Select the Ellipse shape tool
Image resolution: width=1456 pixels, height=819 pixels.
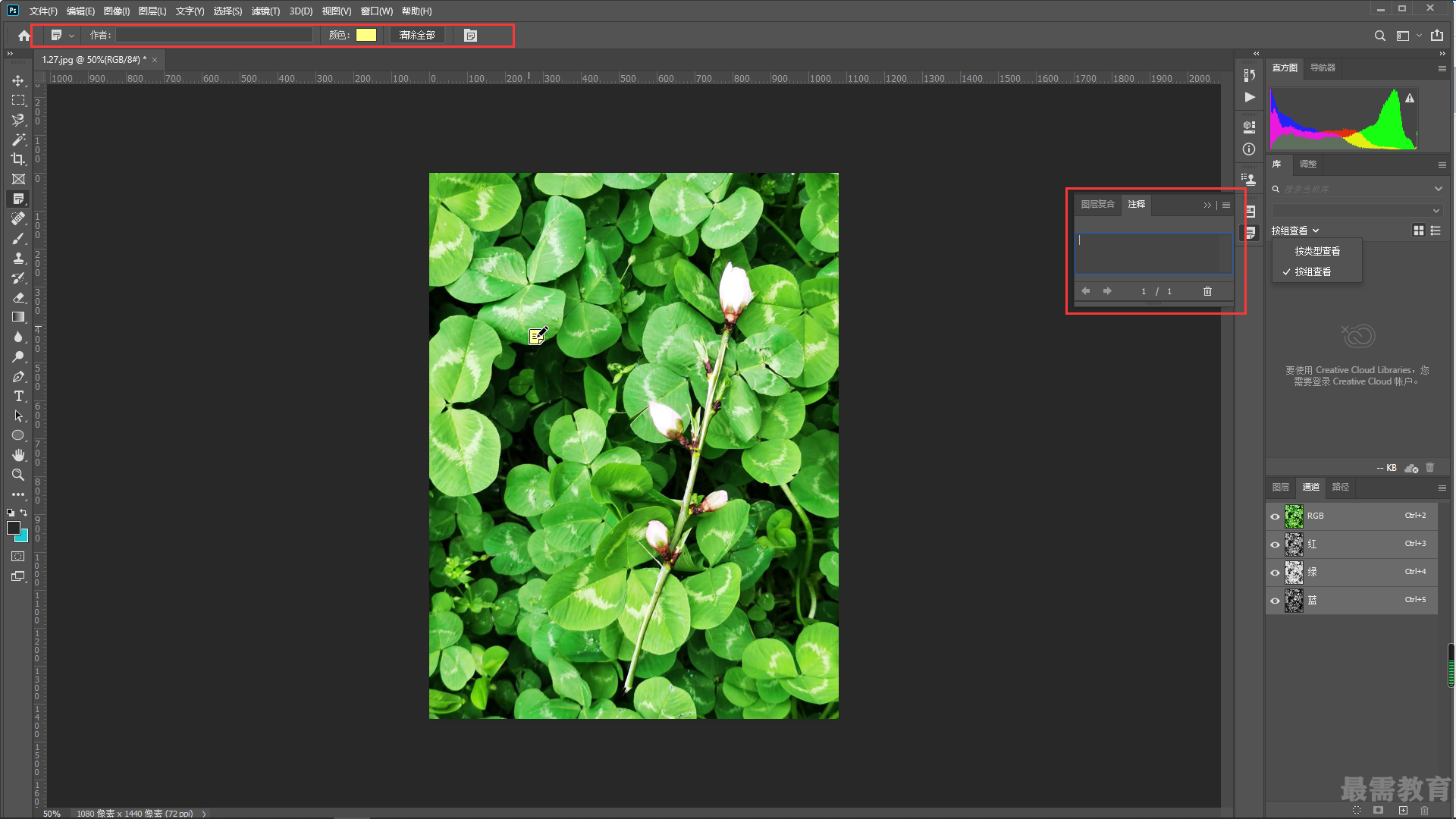coord(18,435)
